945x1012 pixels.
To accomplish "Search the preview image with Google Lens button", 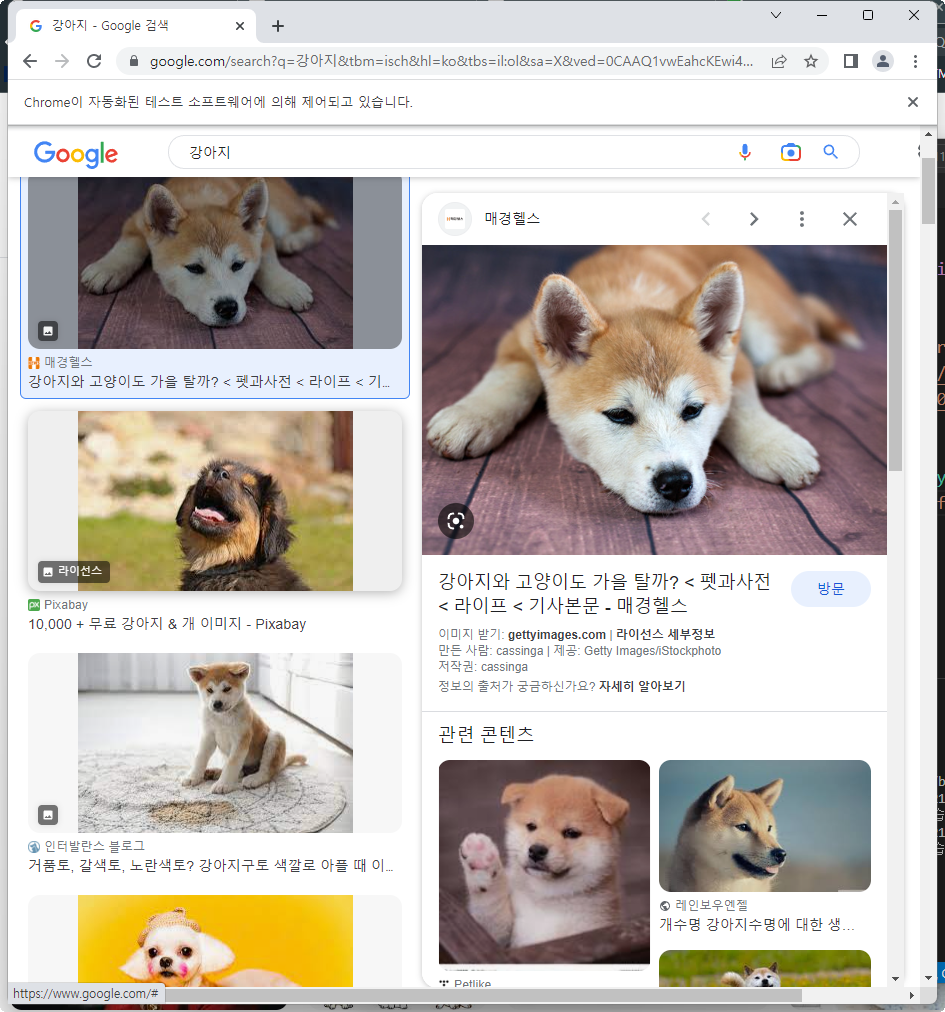I will (x=456, y=521).
